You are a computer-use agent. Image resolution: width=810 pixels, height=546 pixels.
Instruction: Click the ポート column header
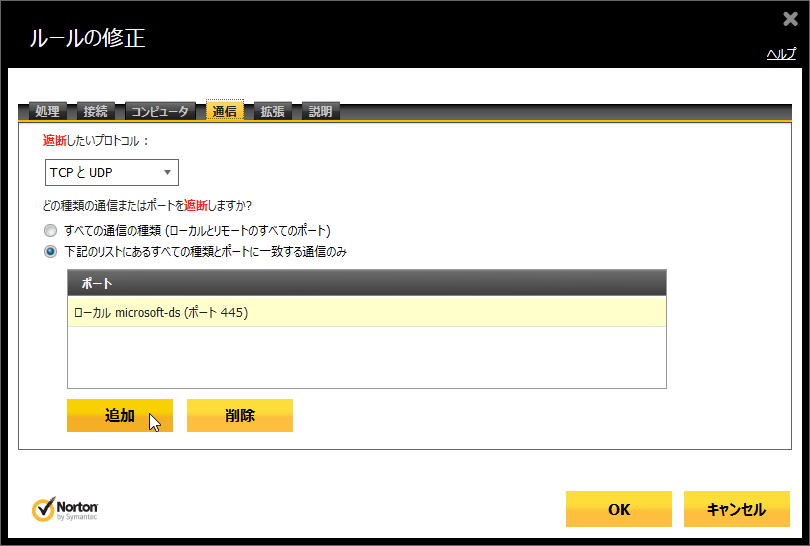point(366,283)
